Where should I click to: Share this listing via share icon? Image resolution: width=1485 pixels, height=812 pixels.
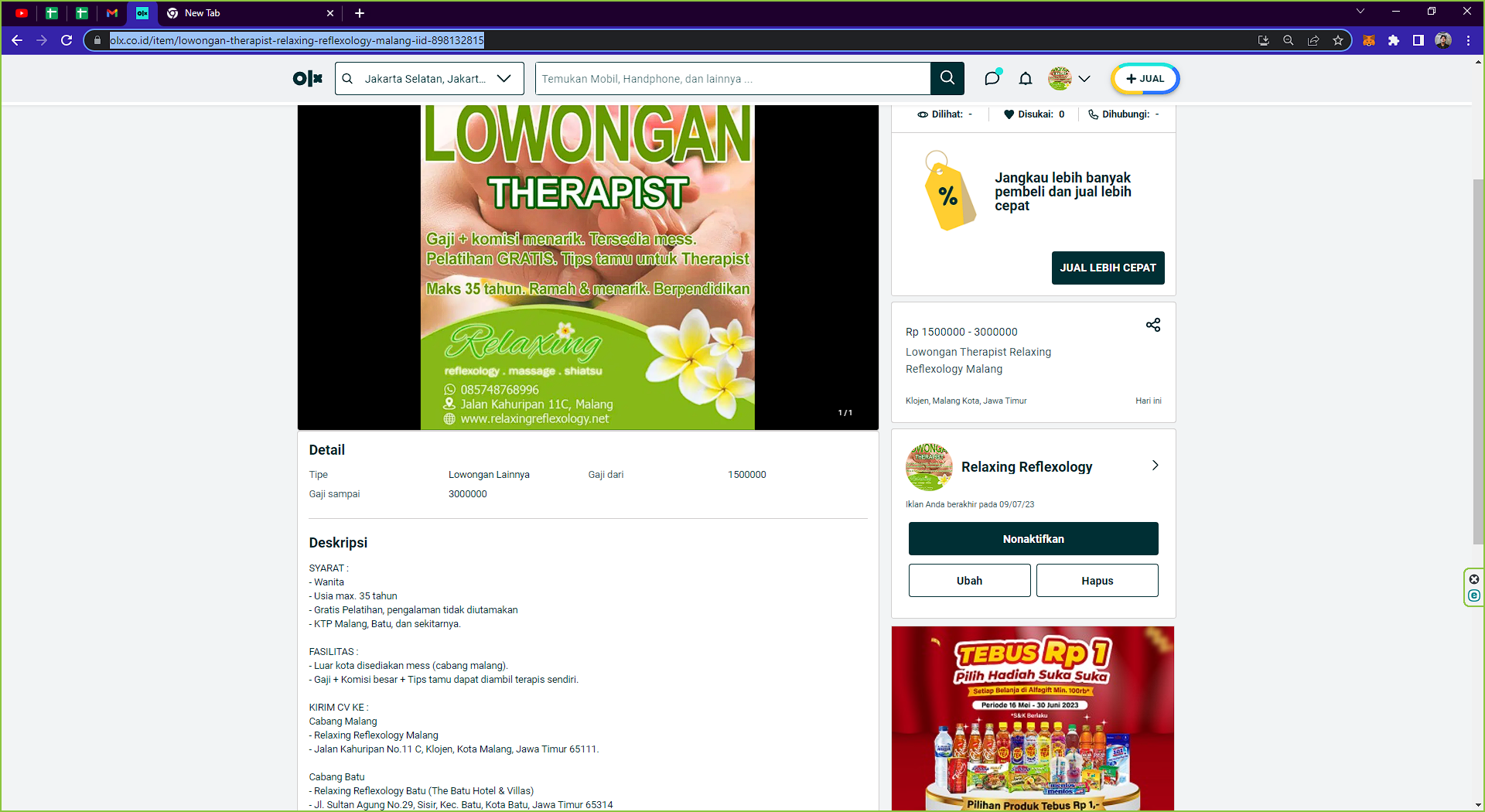(1153, 325)
